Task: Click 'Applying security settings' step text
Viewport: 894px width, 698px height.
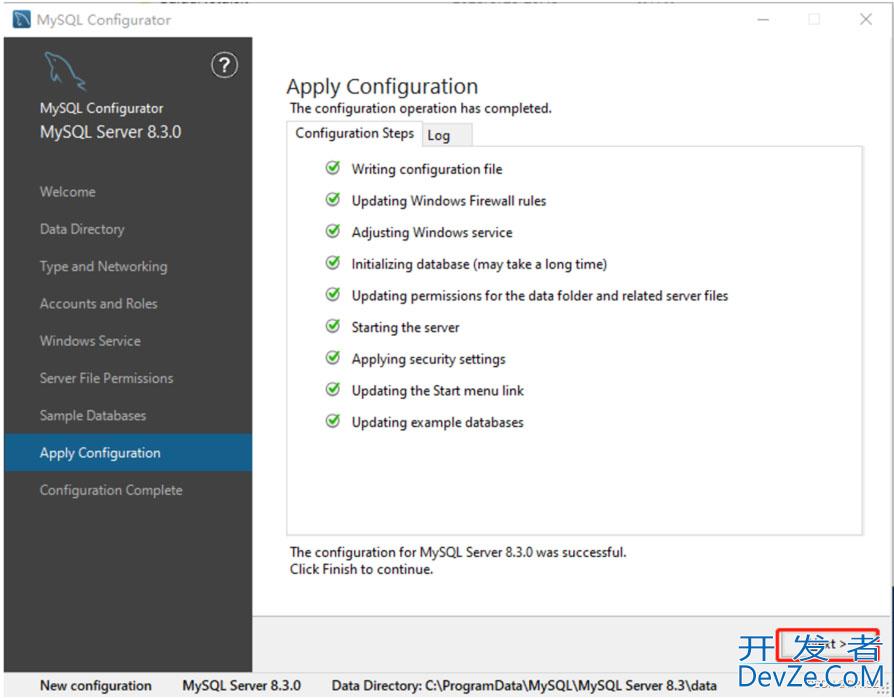Action: click(428, 359)
